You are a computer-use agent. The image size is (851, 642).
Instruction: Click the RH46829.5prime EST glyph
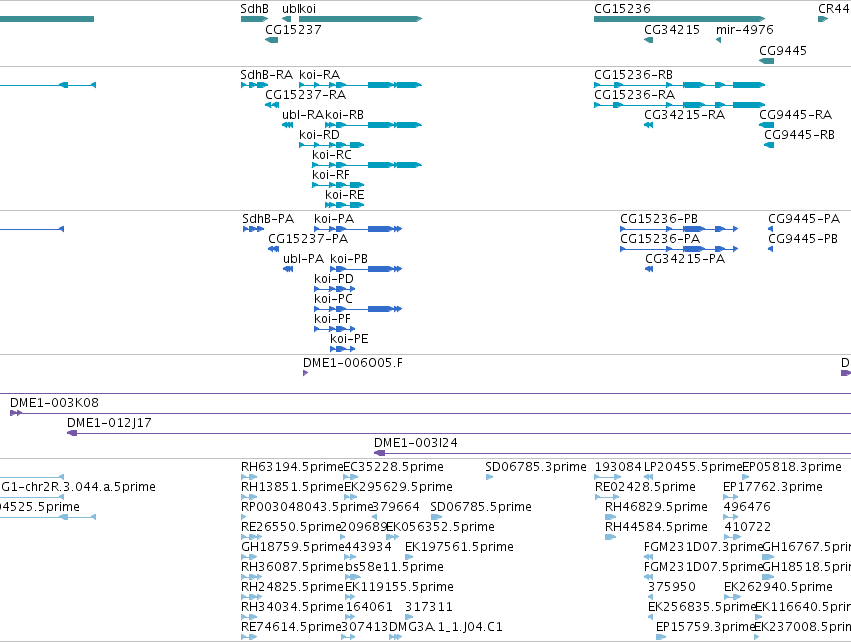point(611,517)
